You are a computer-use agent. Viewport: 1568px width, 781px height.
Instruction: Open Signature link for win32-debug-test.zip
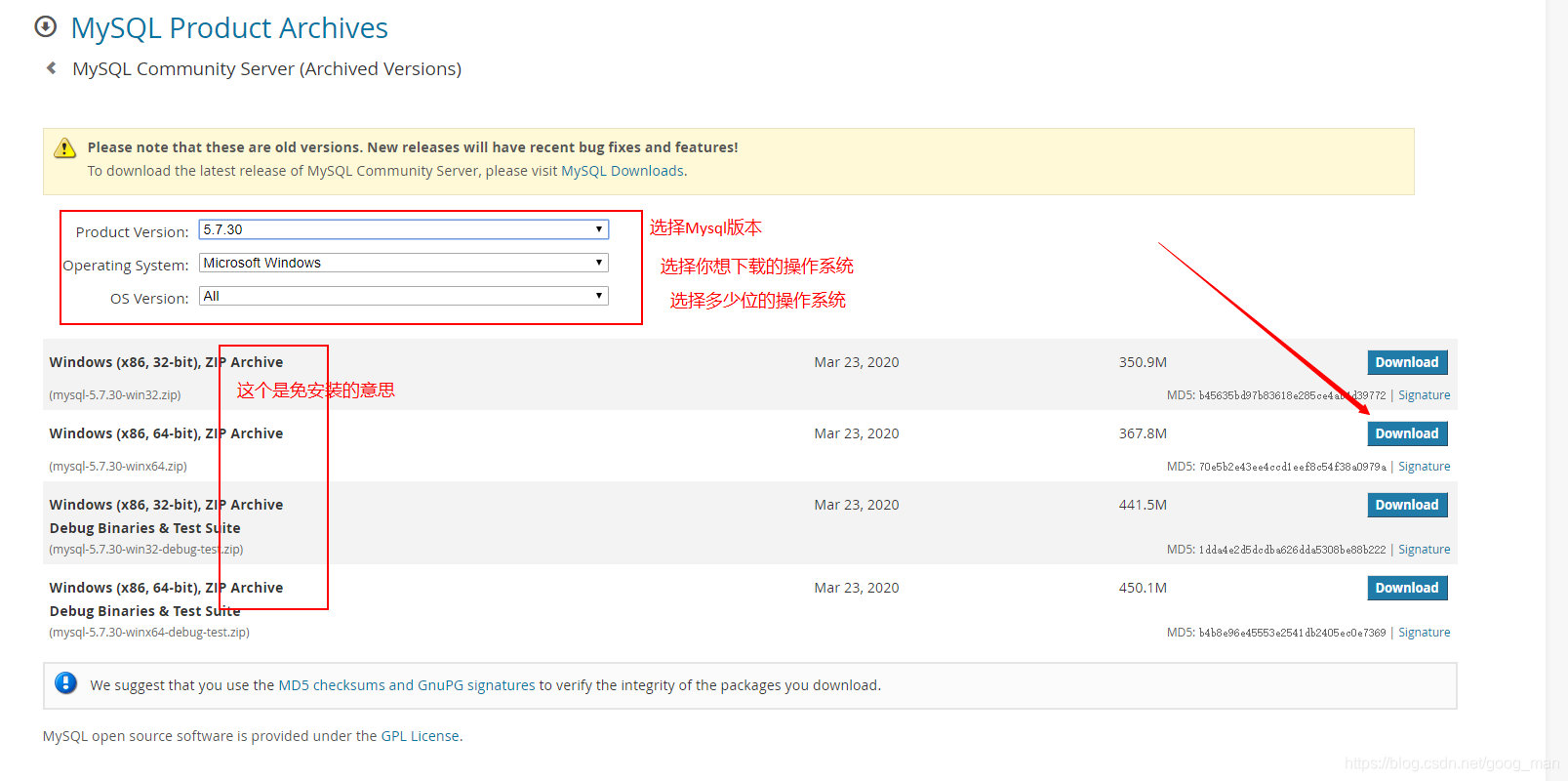[1424, 550]
